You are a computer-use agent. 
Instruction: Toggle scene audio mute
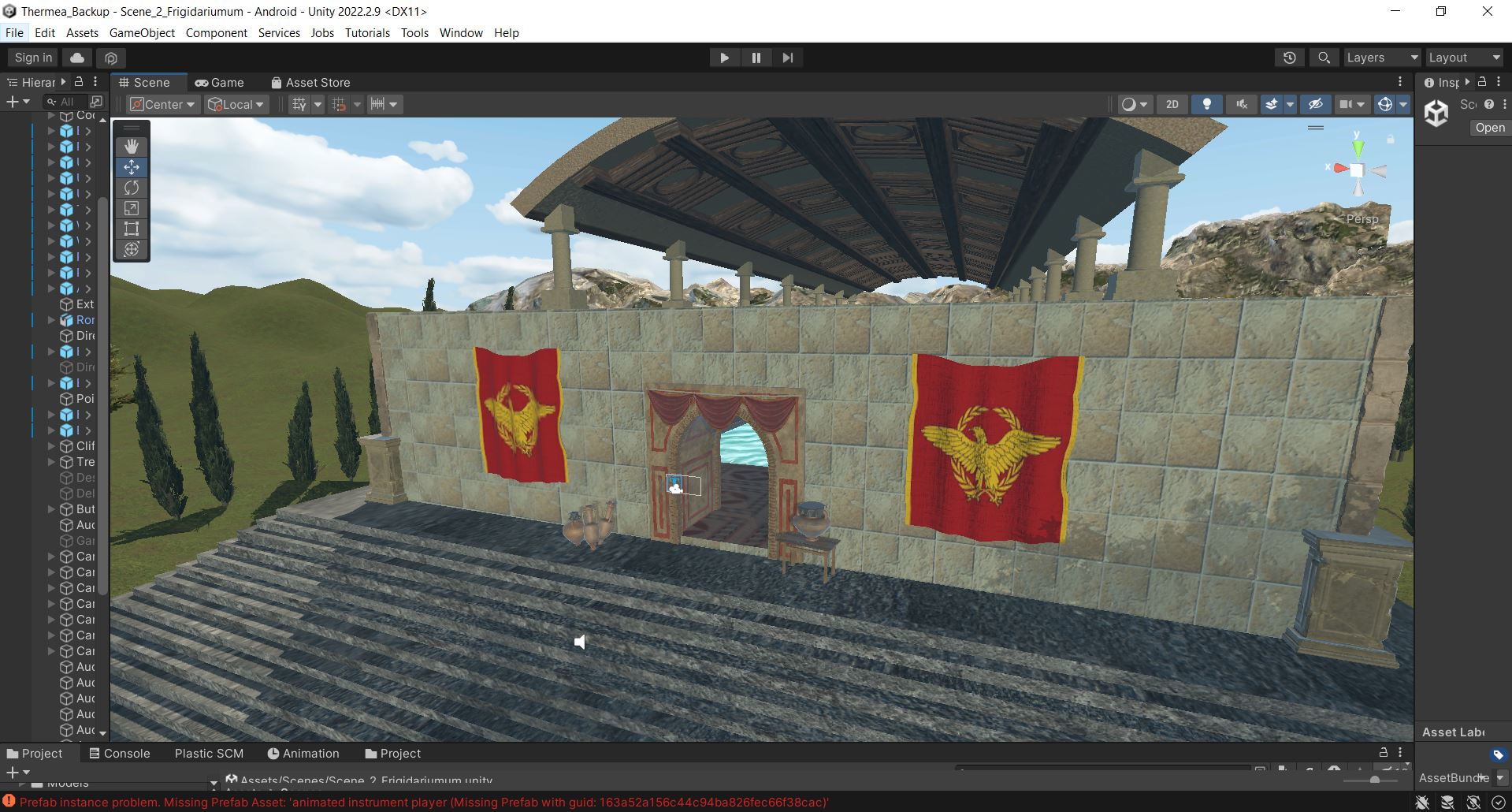(1242, 104)
